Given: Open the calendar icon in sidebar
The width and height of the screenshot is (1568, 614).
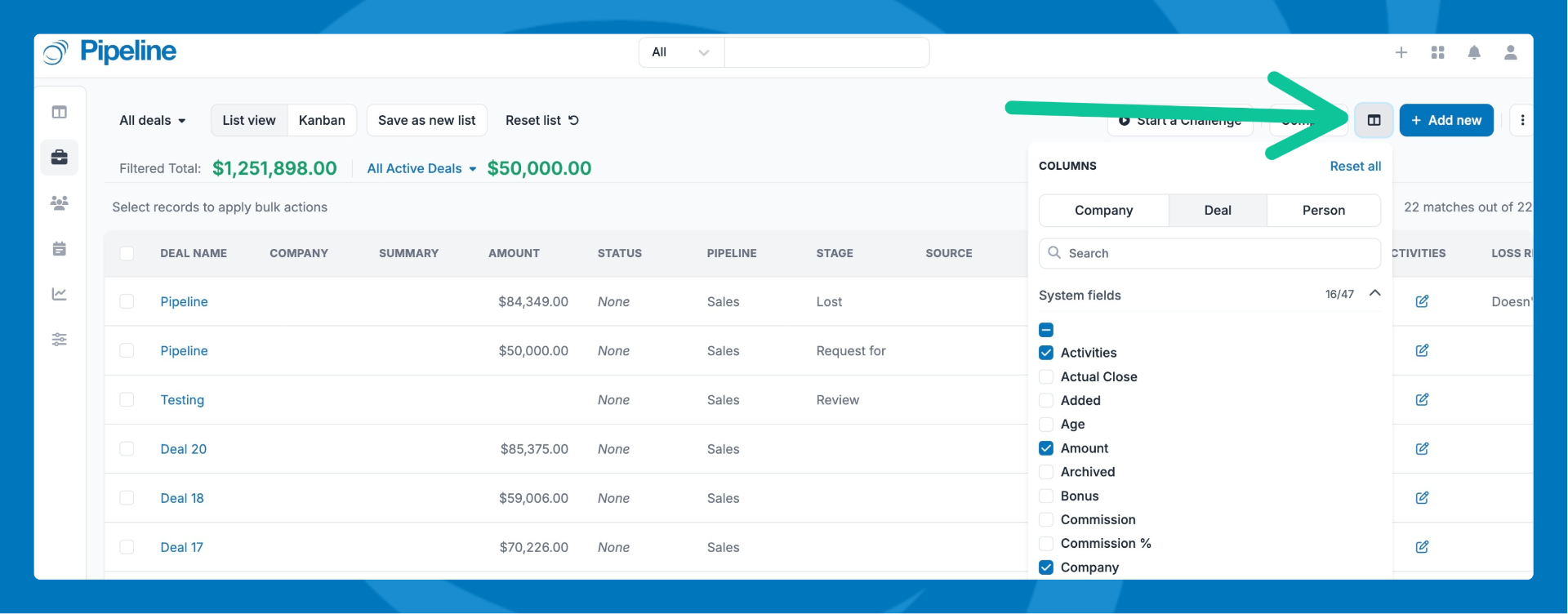Looking at the screenshot, I should tap(60, 248).
